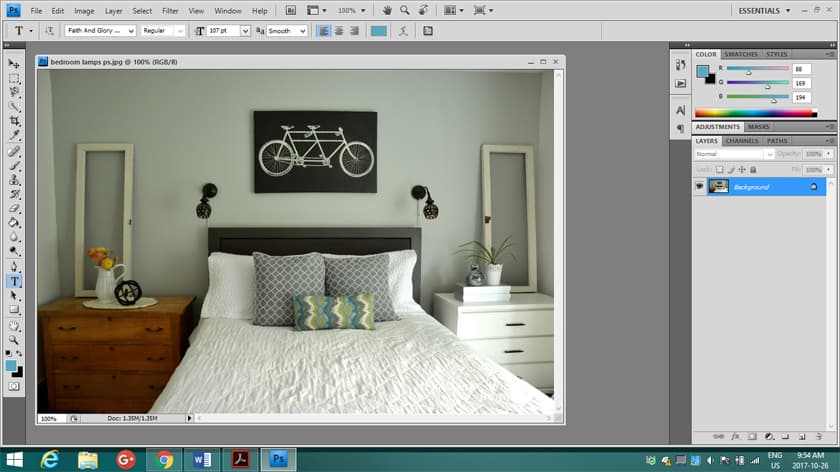Toggle Quick Mask mode
Screen dimensions: 840x472
point(14,386)
